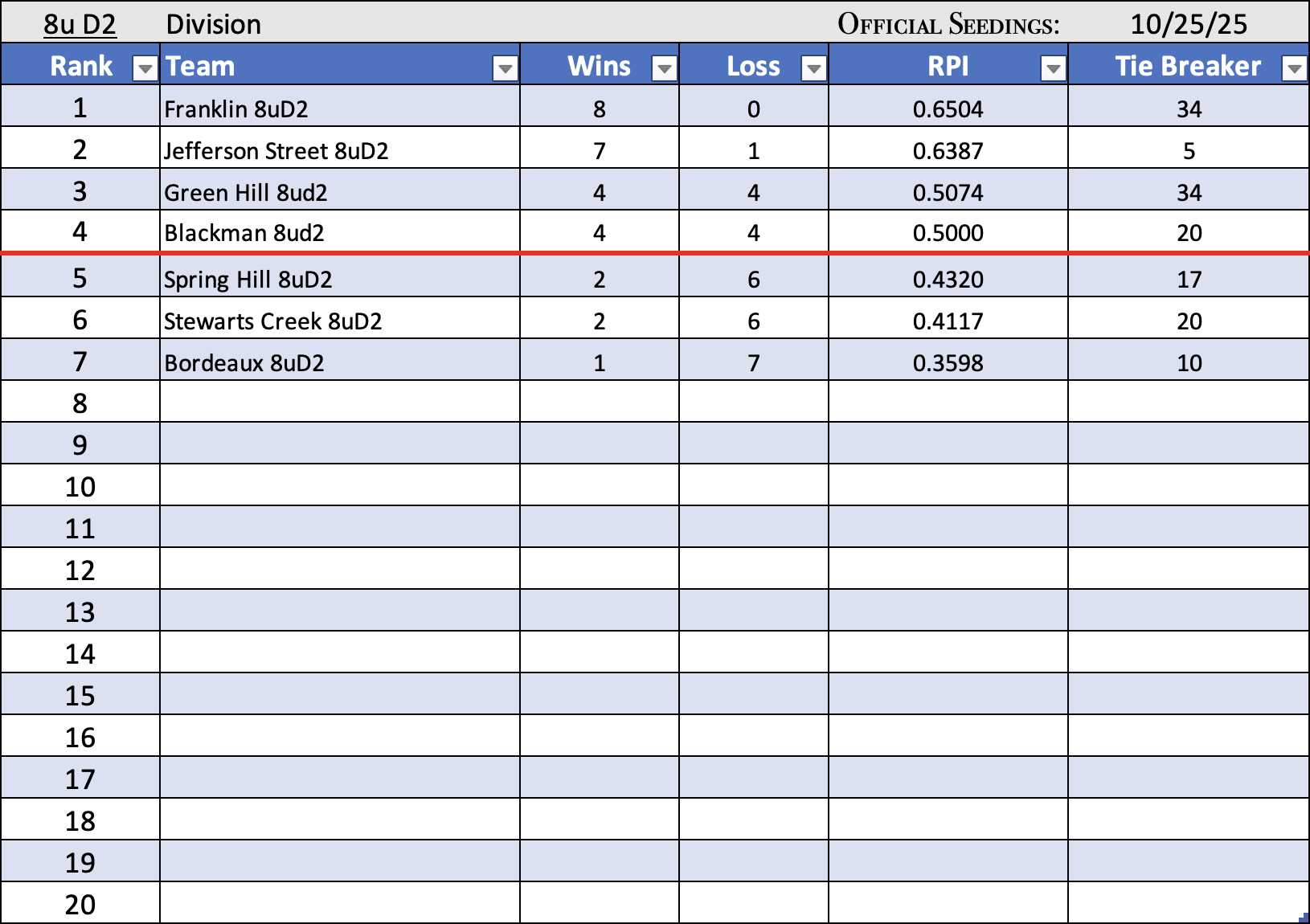The image size is (1310, 924).
Task: Click the Green Hill 8ud2 team cell
Action: pos(245,193)
